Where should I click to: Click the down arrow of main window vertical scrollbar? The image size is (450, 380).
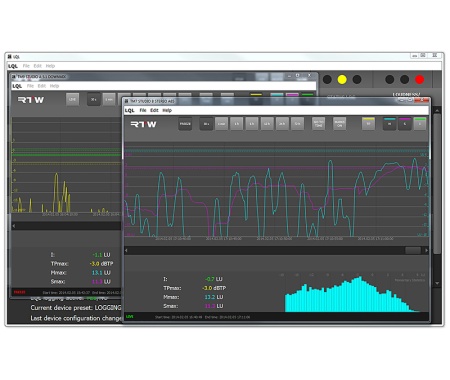point(437,283)
